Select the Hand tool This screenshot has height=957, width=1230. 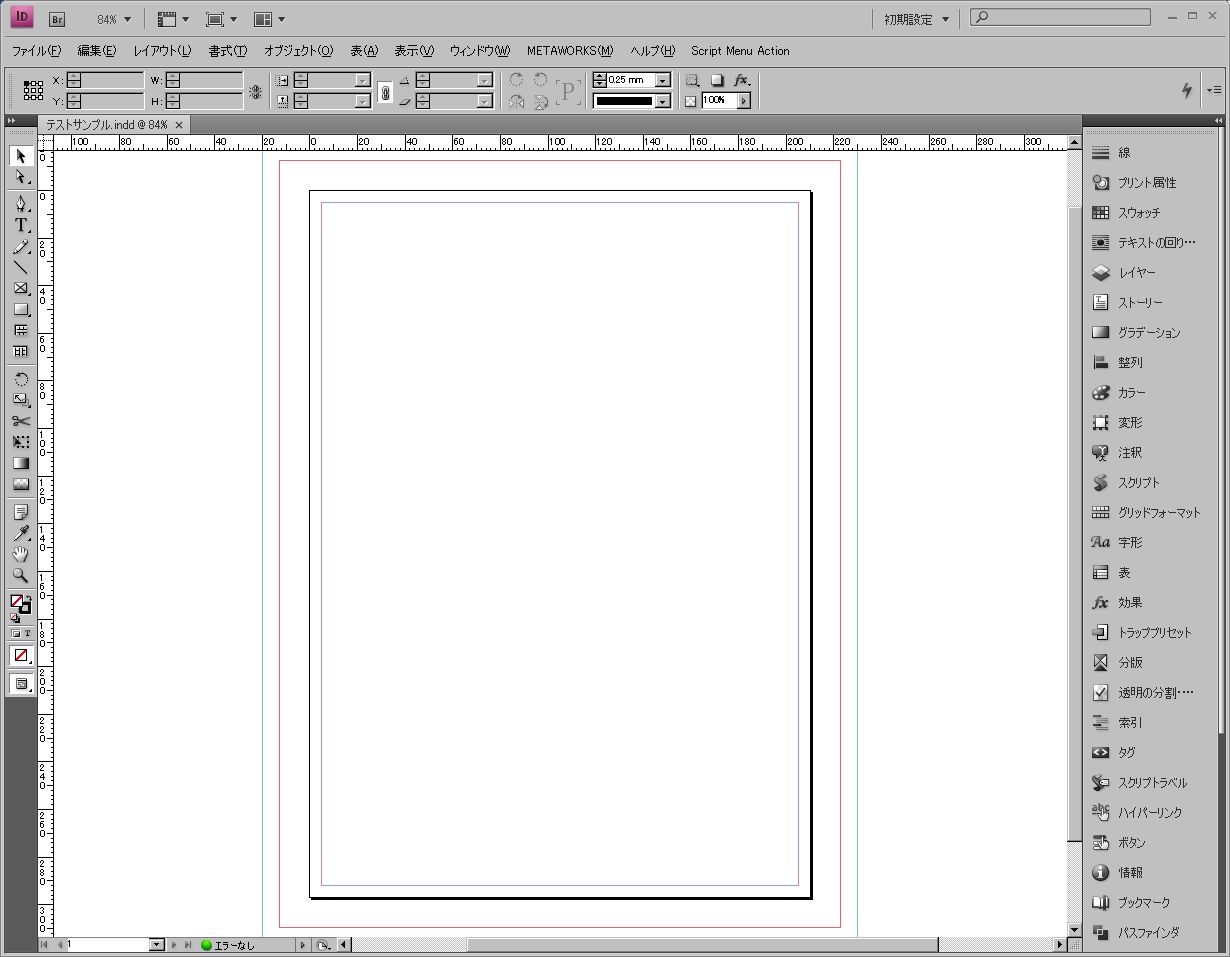point(21,554)
